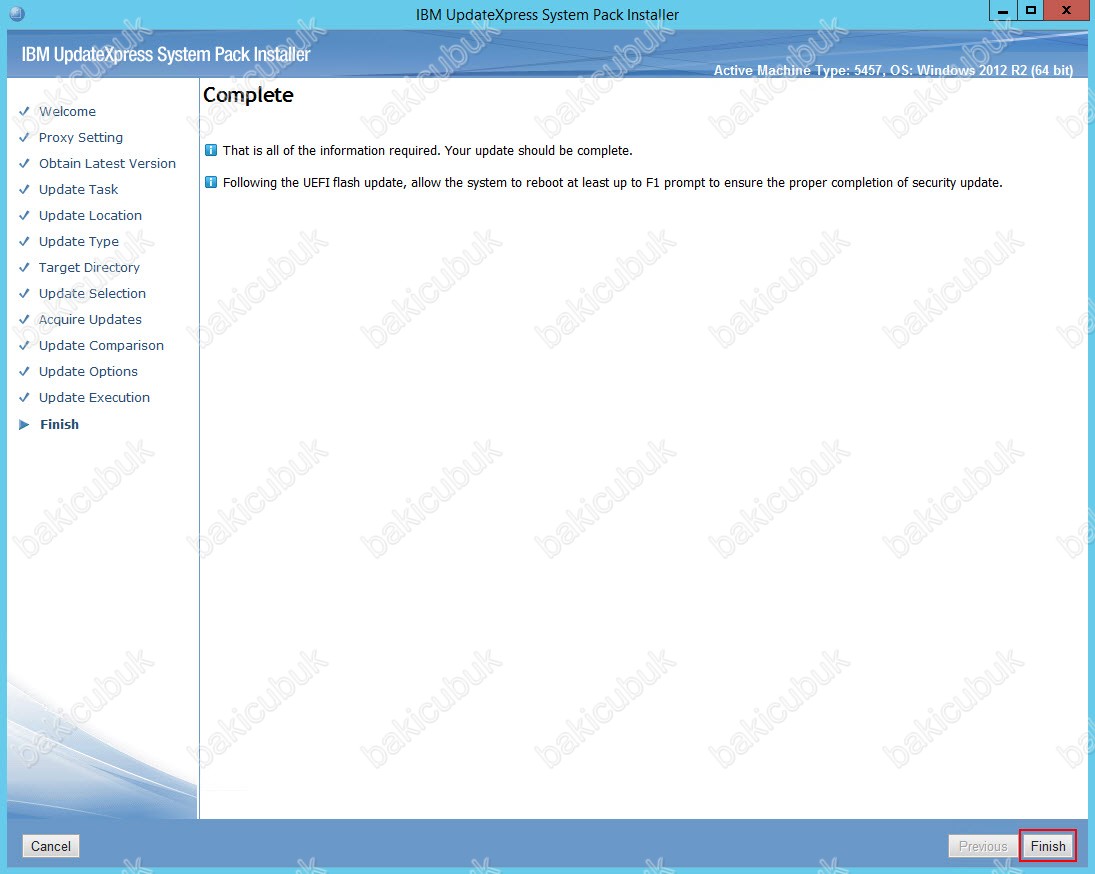Click the checkmark icon beside Obtain Latest Version
The image size is (1095, 874).
[x=24, y=163]
